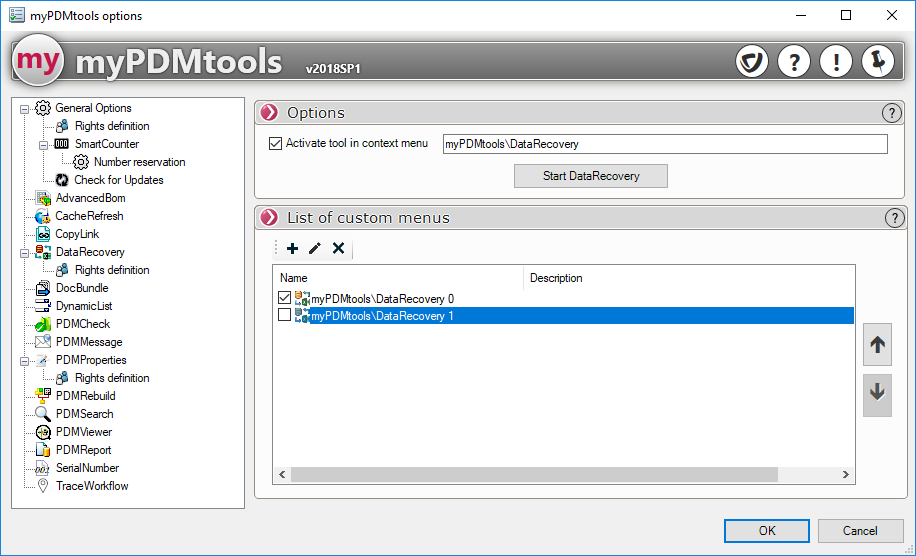Collapse the PDMProperties tree node
The height and width of the screenshot is (556, 916).
25,360
